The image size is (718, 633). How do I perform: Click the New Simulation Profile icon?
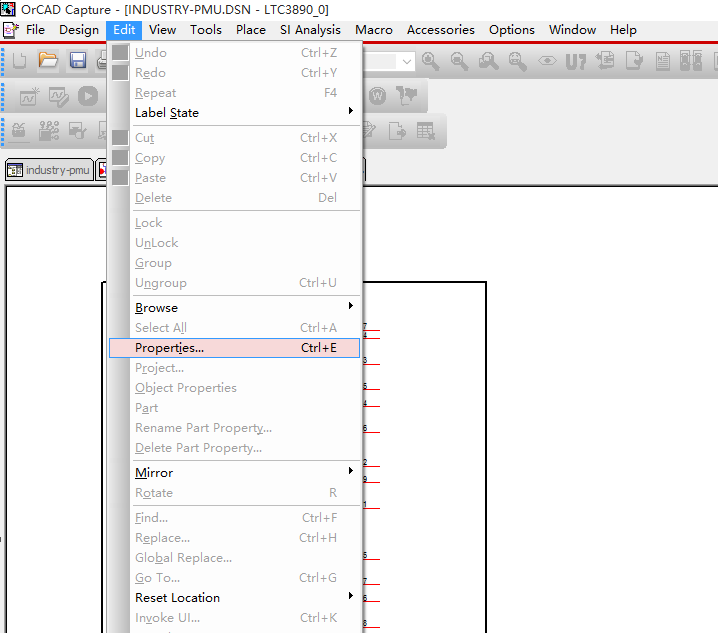pos(29,96)
